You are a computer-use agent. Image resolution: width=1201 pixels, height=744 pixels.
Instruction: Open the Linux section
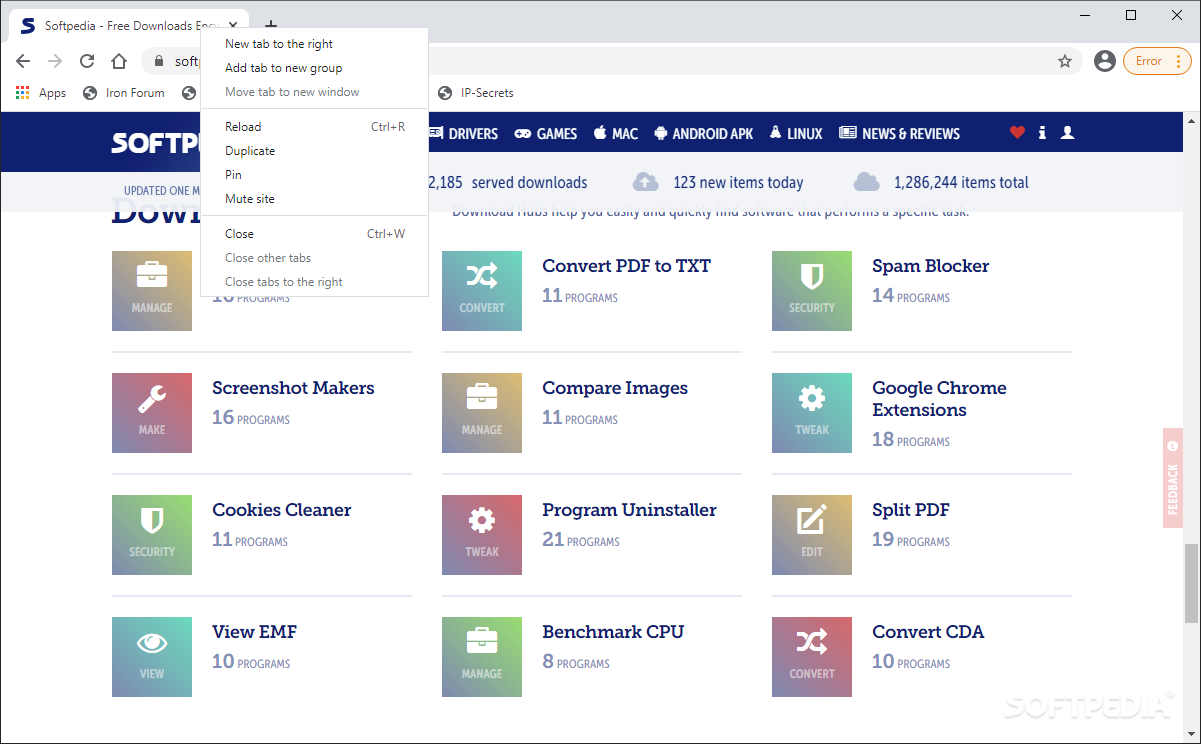point(796,133)
